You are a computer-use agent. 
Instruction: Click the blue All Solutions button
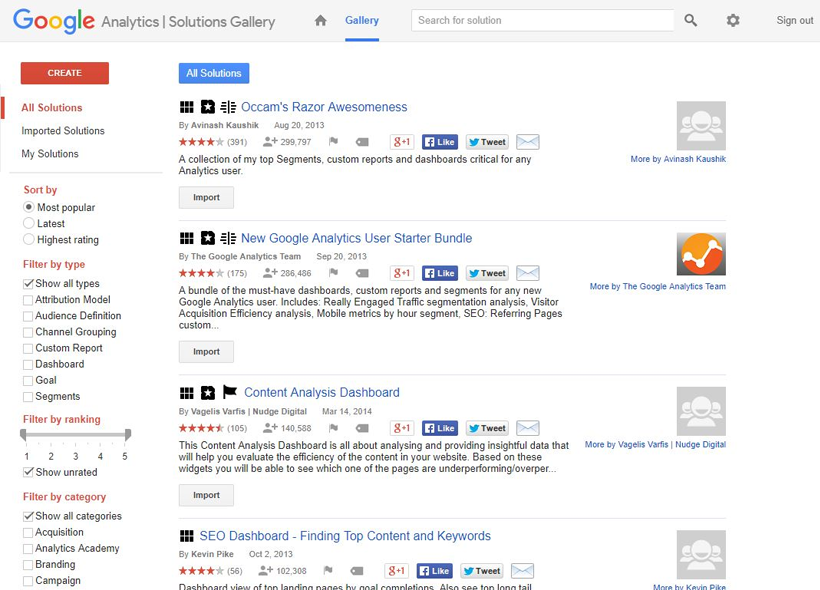pos(214,73)
